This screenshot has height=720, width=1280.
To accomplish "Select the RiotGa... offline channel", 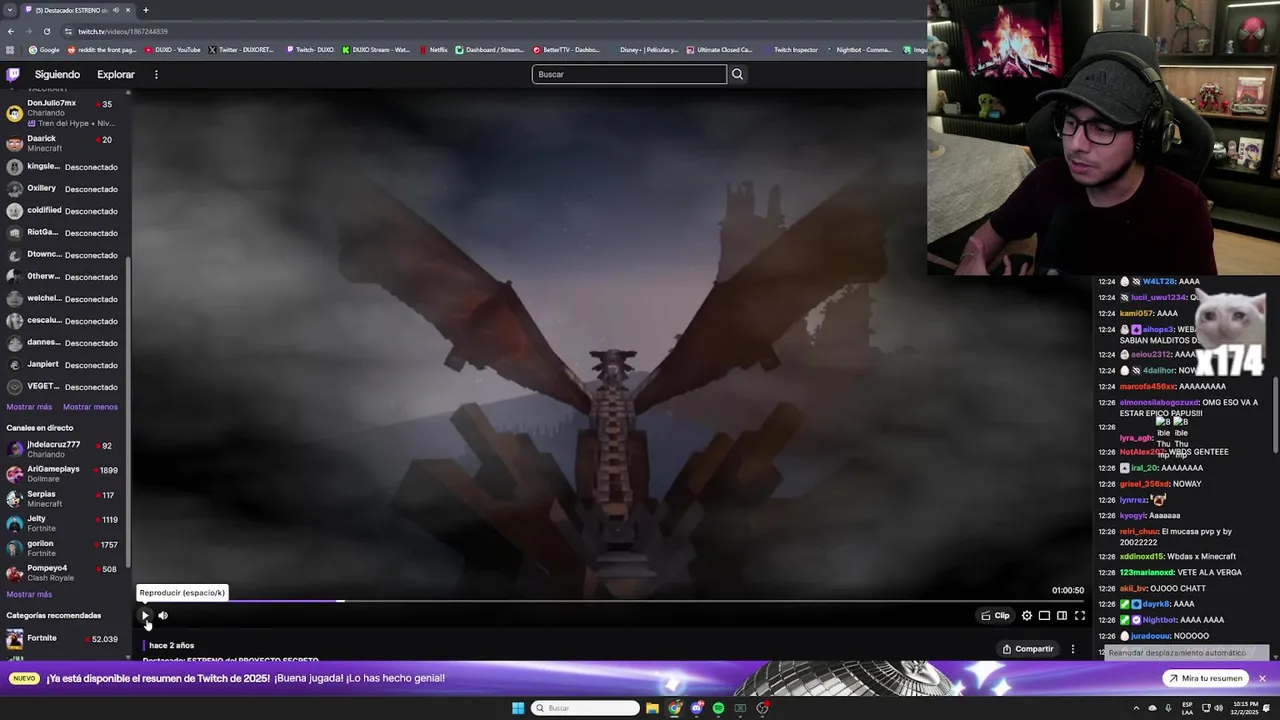I will point(64,233).
